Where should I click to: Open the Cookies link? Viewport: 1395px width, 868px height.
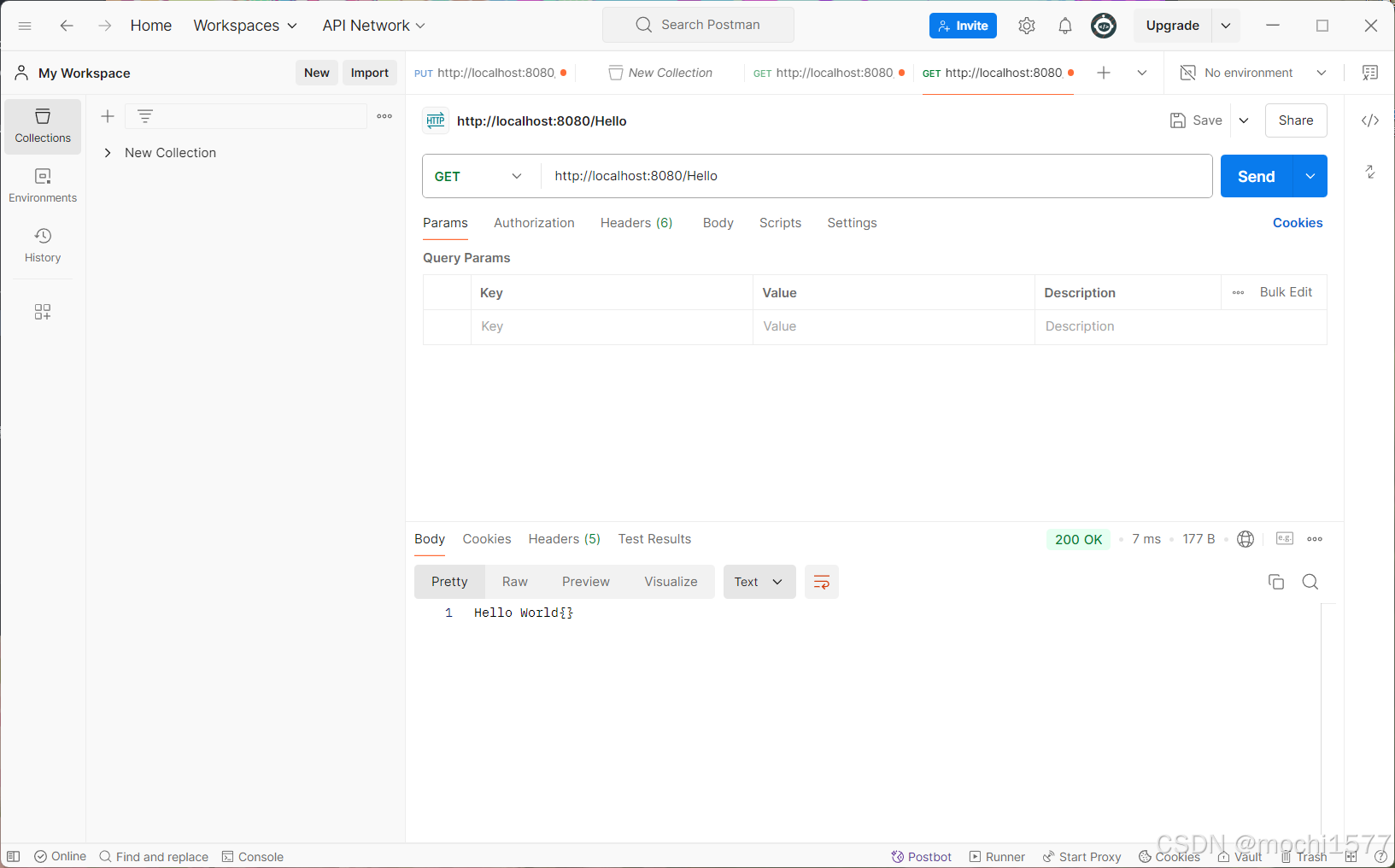tap(1298, 223)
